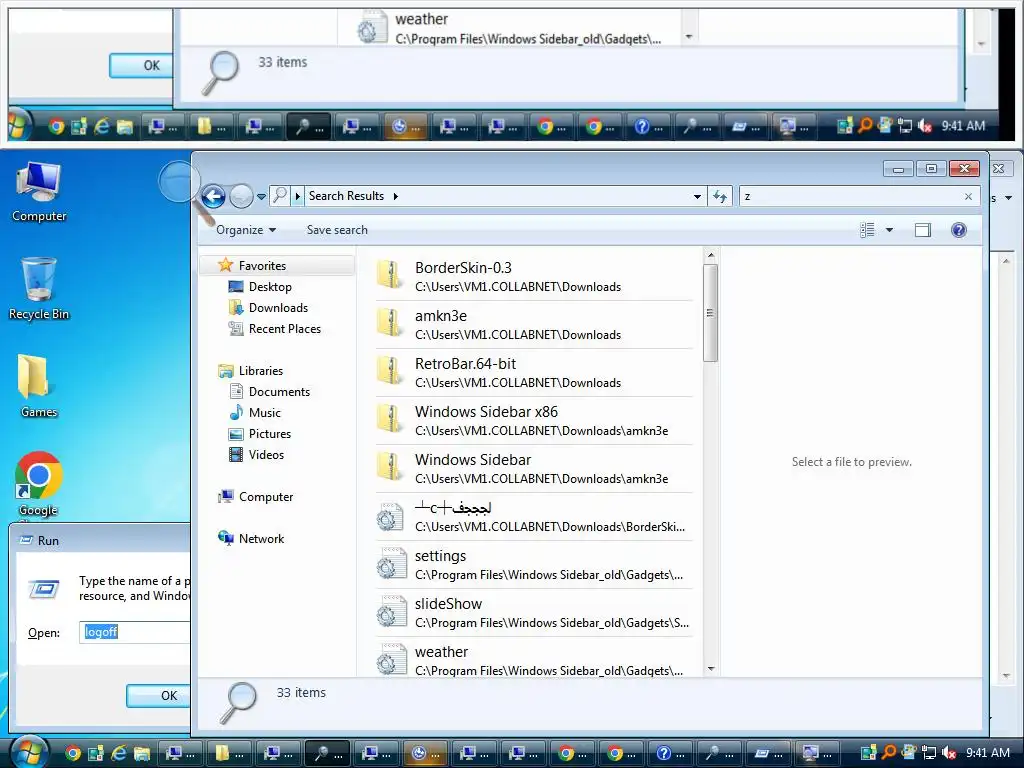The image size is (1024, 768).
Task: Open Start menu from the bottom taskbar
Action: (29, 753)
